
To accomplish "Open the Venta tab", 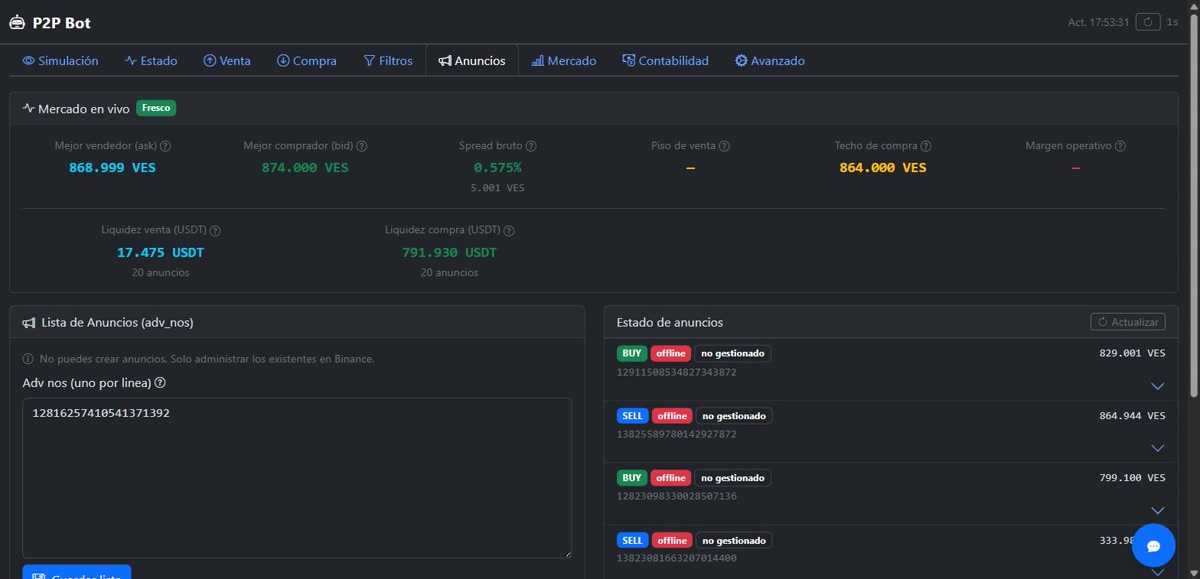I will click(x=227, y=61).
